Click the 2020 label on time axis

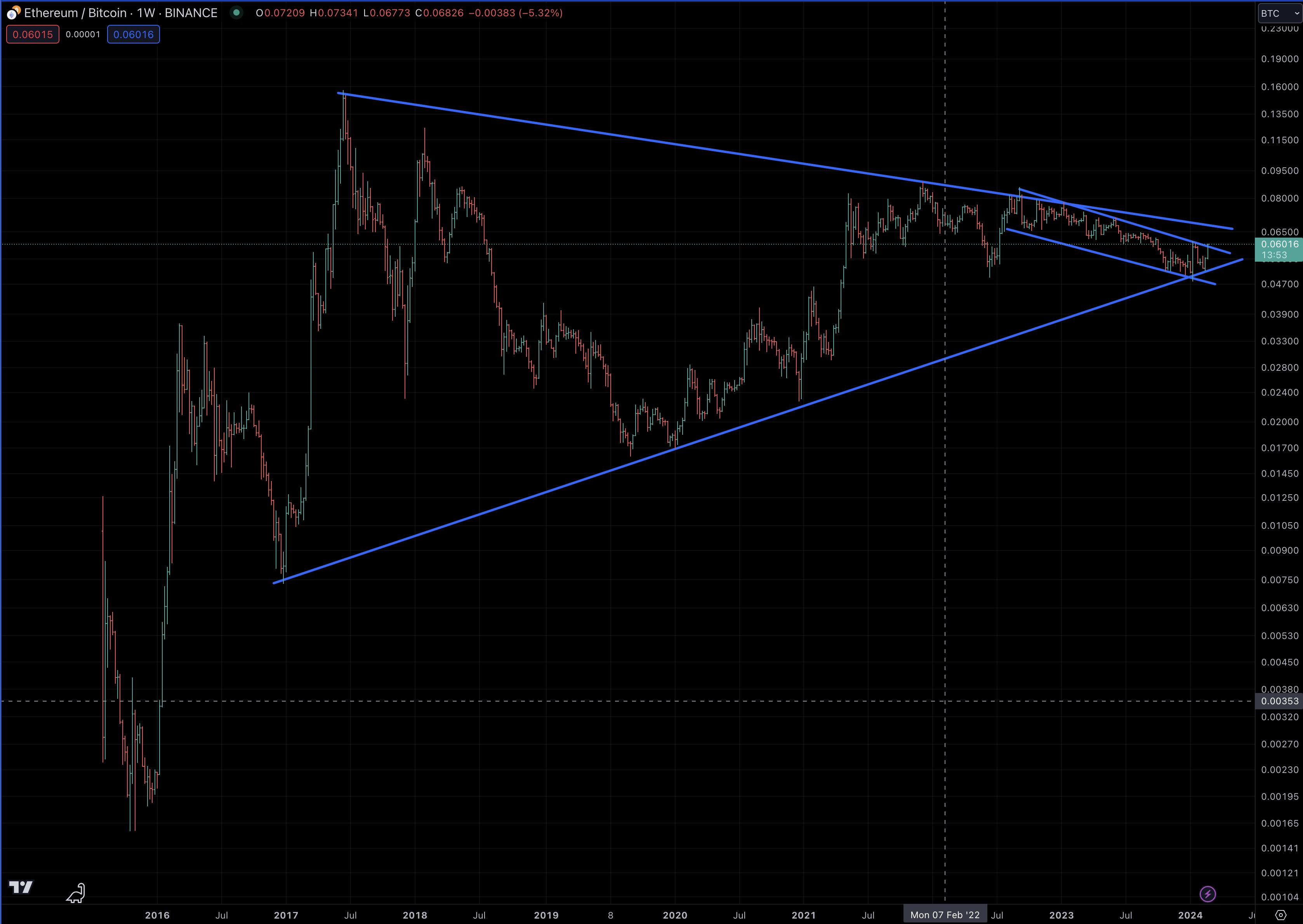[675, 915]
